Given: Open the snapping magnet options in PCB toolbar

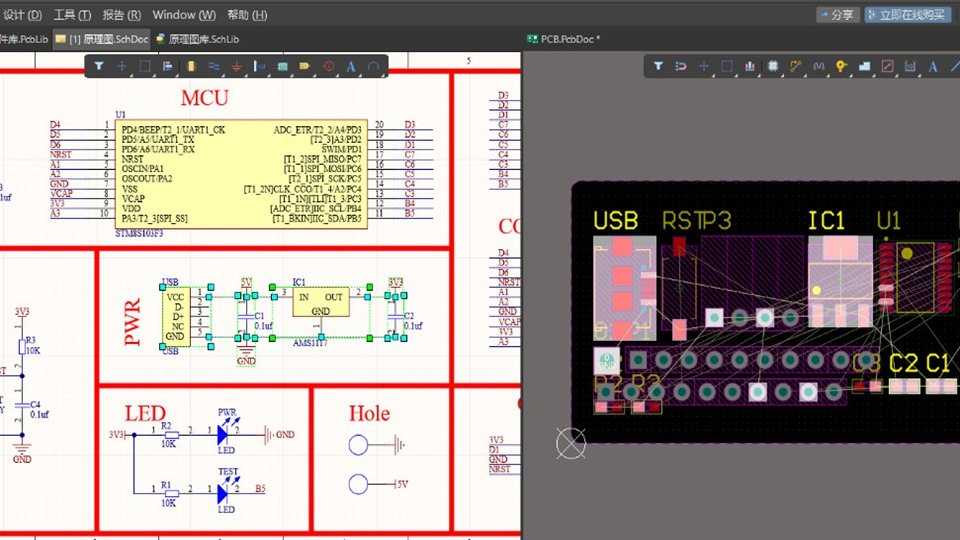Looking at the screenshot, I should tap(681, 66).
